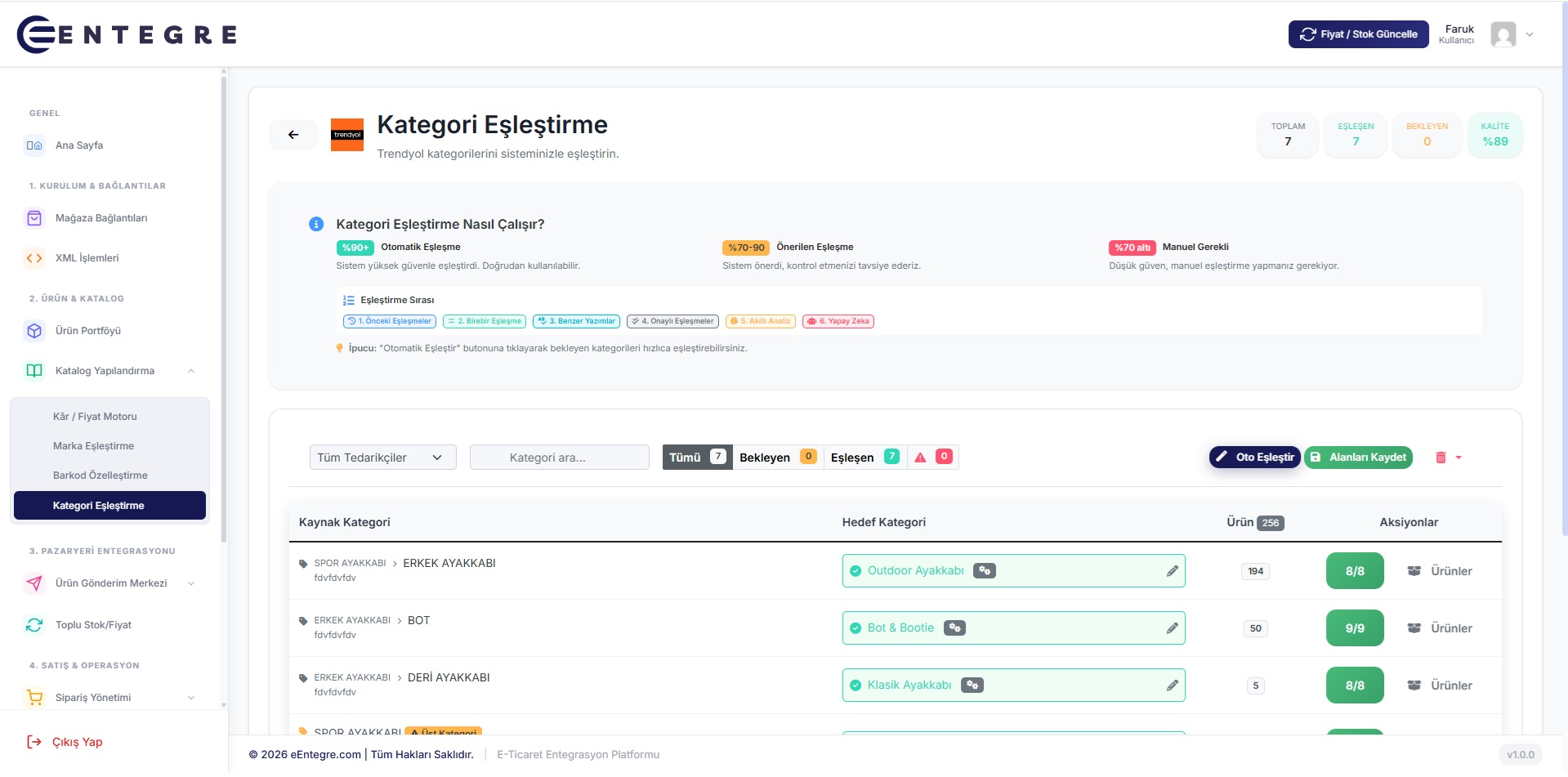Click the Ürün Gönderim Merkezi paper-plane icon
The height and width of the screenshot is (777, 1568).
point(34,583)
